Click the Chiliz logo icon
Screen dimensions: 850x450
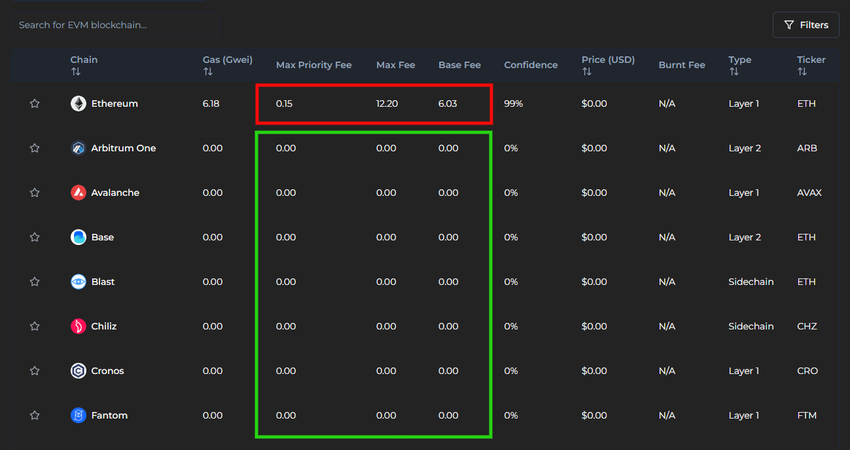point(79,326)
